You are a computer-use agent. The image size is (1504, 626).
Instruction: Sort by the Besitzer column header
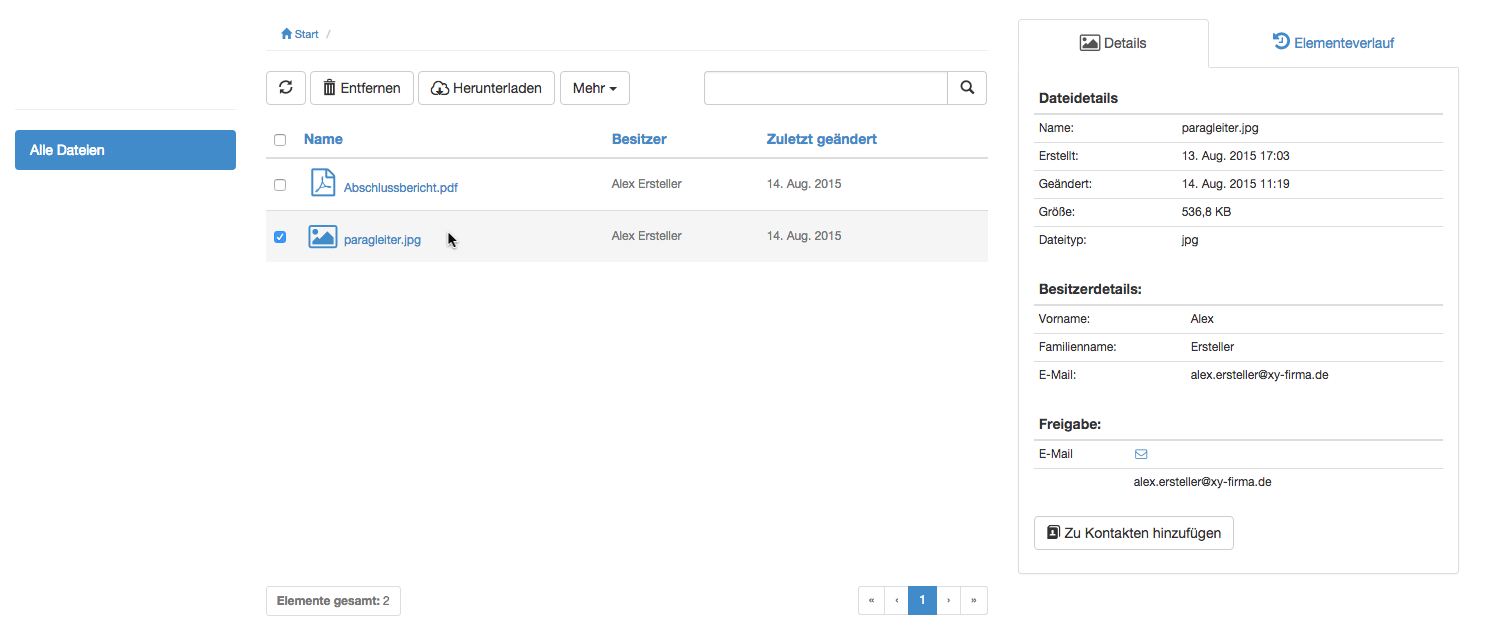pyautogui.click(x=639, y=139)
